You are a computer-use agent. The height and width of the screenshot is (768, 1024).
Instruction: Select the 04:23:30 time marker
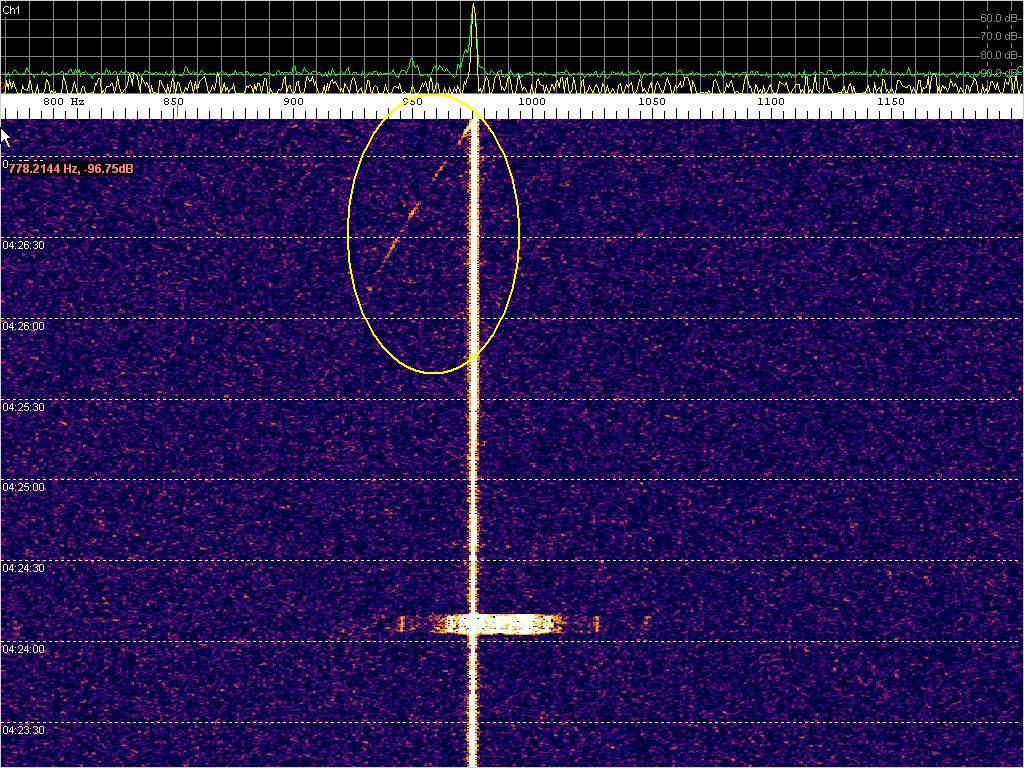[24, 730]
